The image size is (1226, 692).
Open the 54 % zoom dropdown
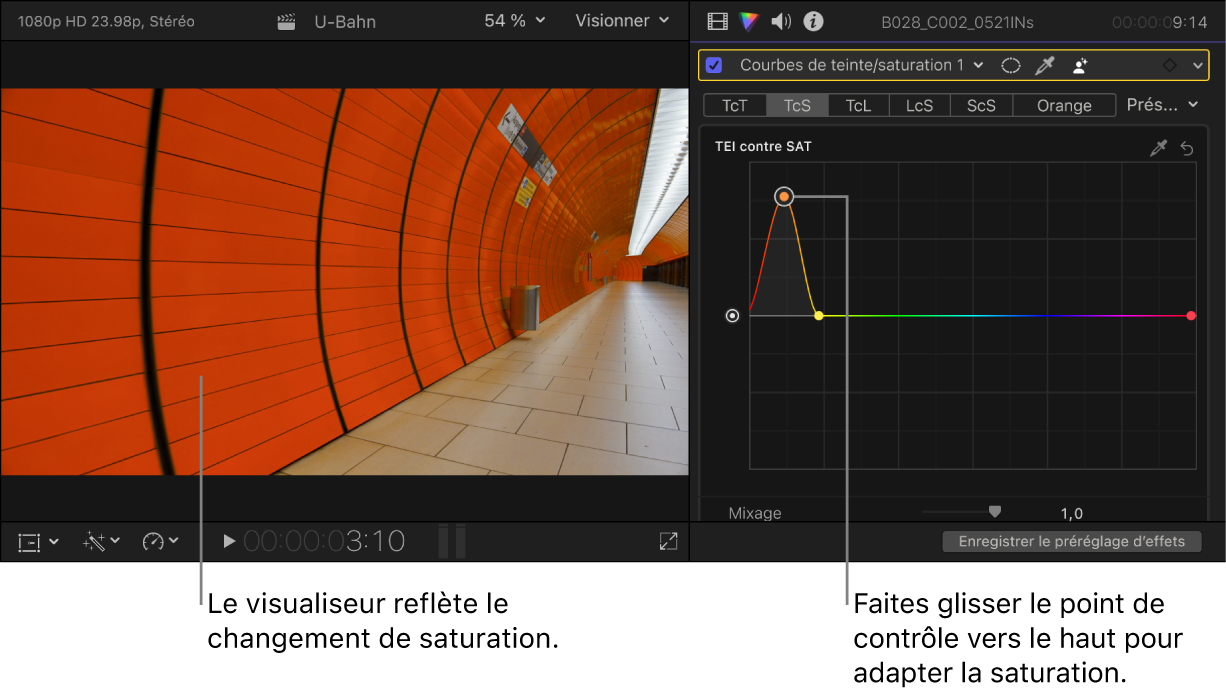tap(515, 21)
